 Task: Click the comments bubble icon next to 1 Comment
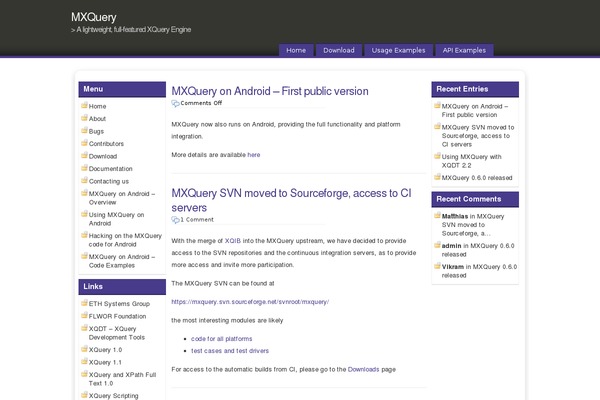[x=175, y=220]
